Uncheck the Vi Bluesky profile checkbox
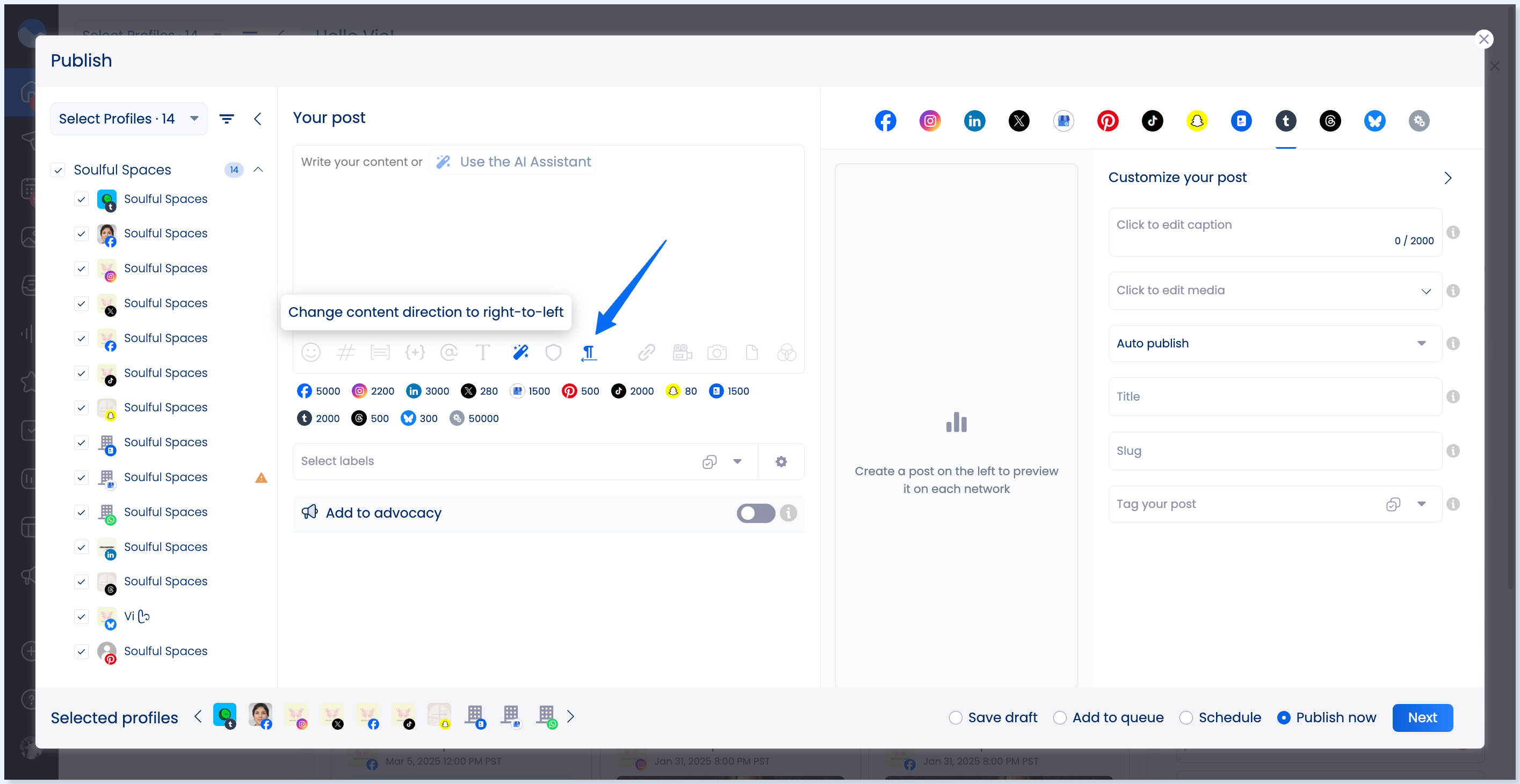Viewport: 1520px width, 784px height. (82, 616)
